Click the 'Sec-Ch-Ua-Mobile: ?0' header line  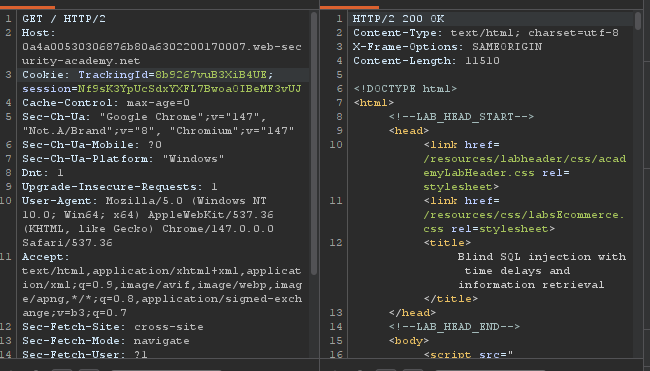tap(92, 145)
